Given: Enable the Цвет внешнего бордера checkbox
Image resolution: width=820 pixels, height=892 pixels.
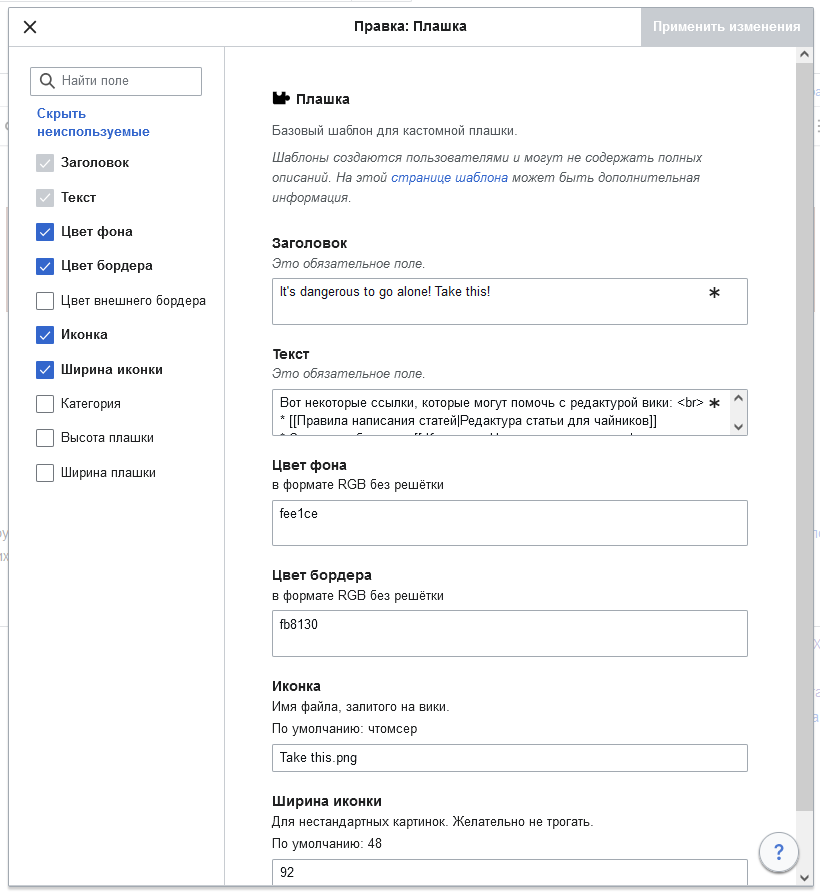Looking at the screenshot, I should coord(45,301).
